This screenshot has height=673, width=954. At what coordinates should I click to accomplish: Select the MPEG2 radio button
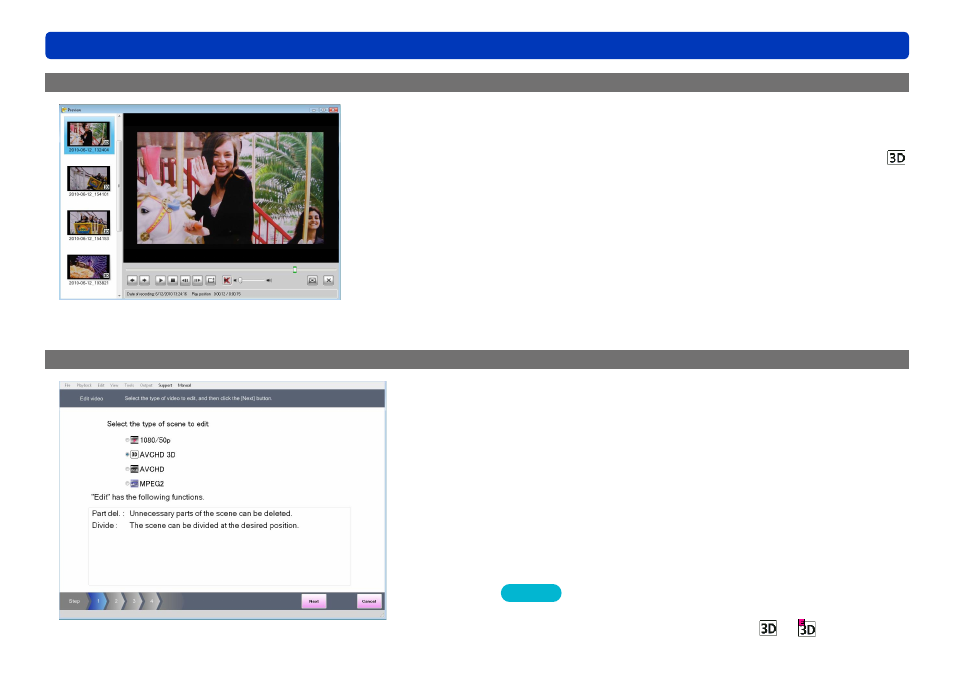127,484
